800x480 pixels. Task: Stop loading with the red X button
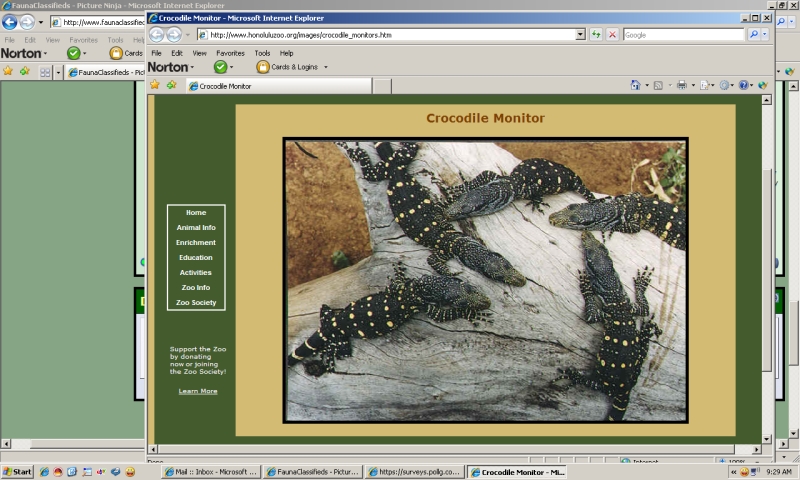point(612,35)
